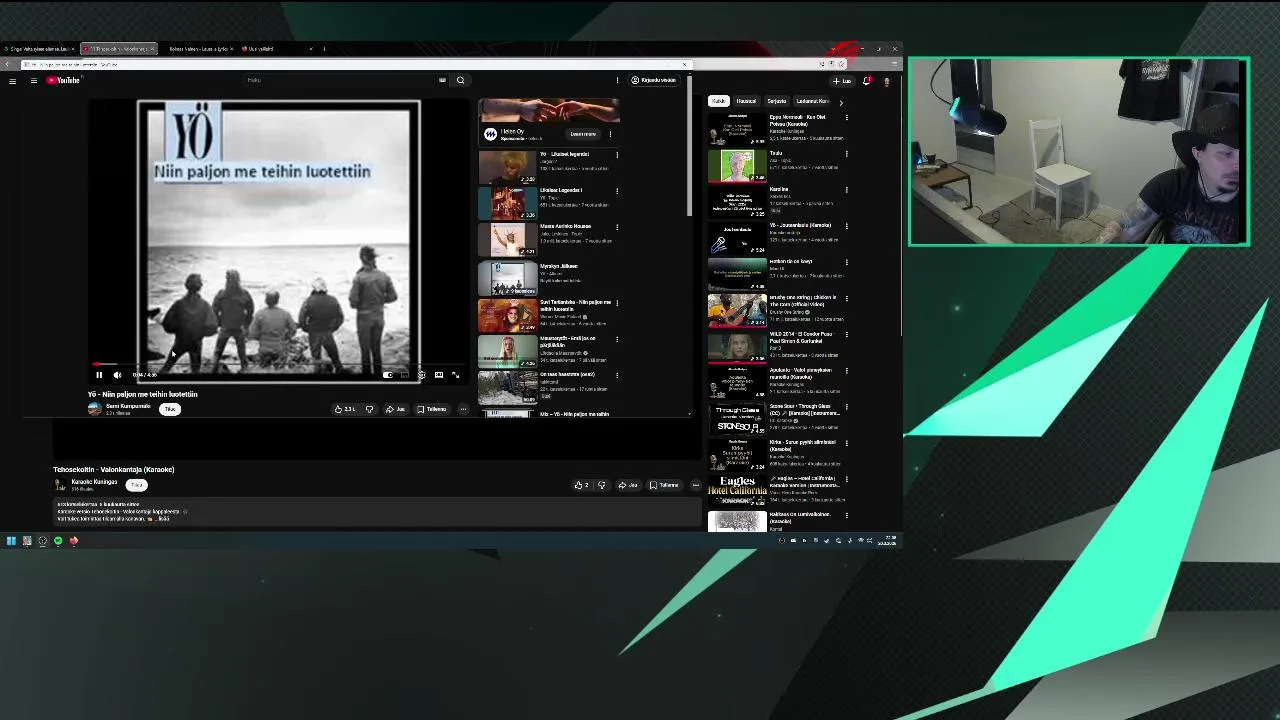Subscribe with Tilaa under Sami Kumpumäki

tap(170, 409)
